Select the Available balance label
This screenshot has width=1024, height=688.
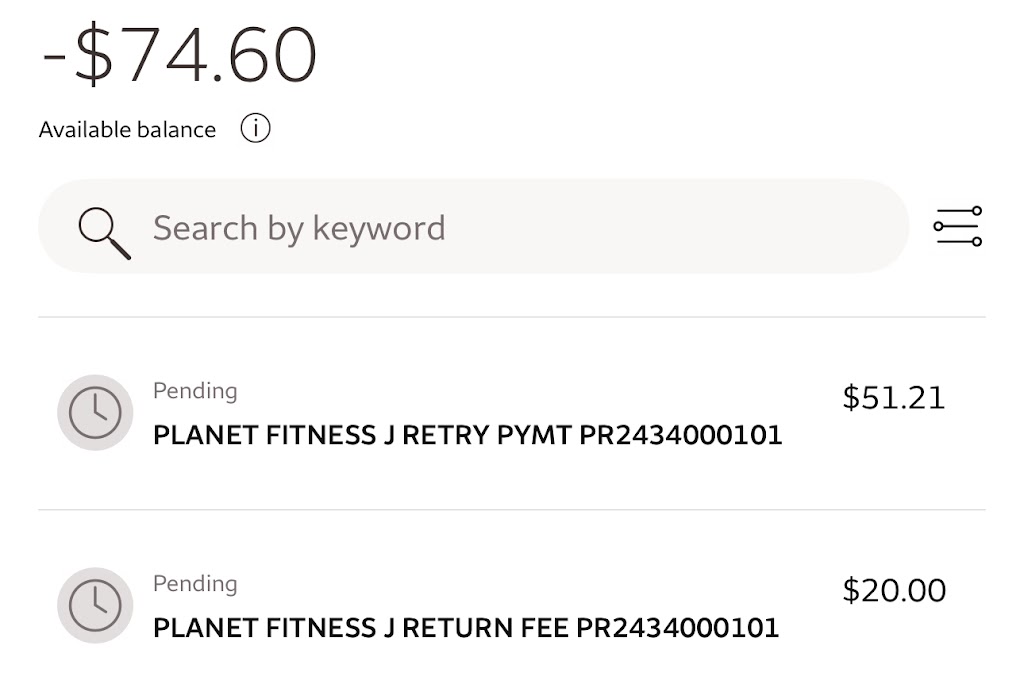click(x=127, y=130)
